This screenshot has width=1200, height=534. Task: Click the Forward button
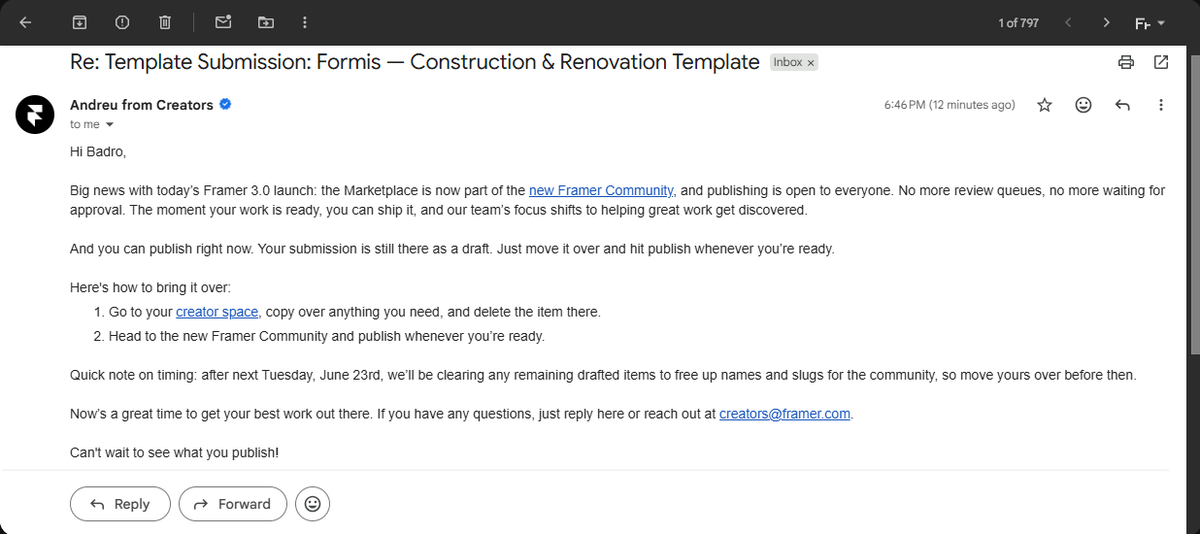click(233, 504)
